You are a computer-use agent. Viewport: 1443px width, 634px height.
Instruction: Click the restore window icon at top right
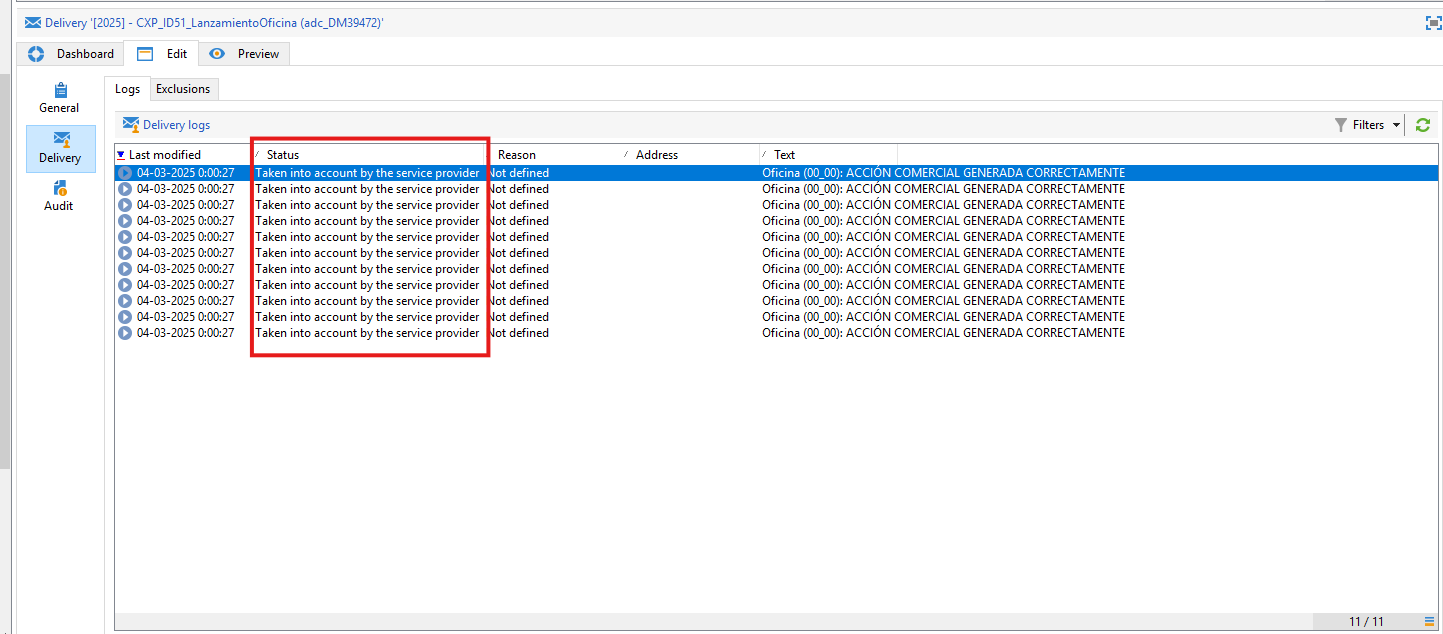(x=1432, y=22)
